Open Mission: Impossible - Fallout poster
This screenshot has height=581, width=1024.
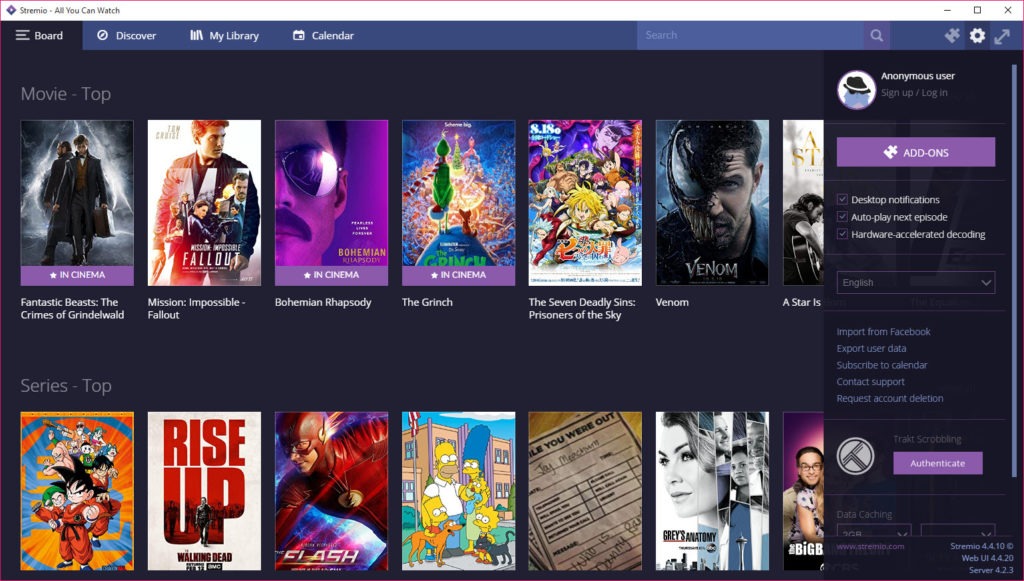point(204,202)
